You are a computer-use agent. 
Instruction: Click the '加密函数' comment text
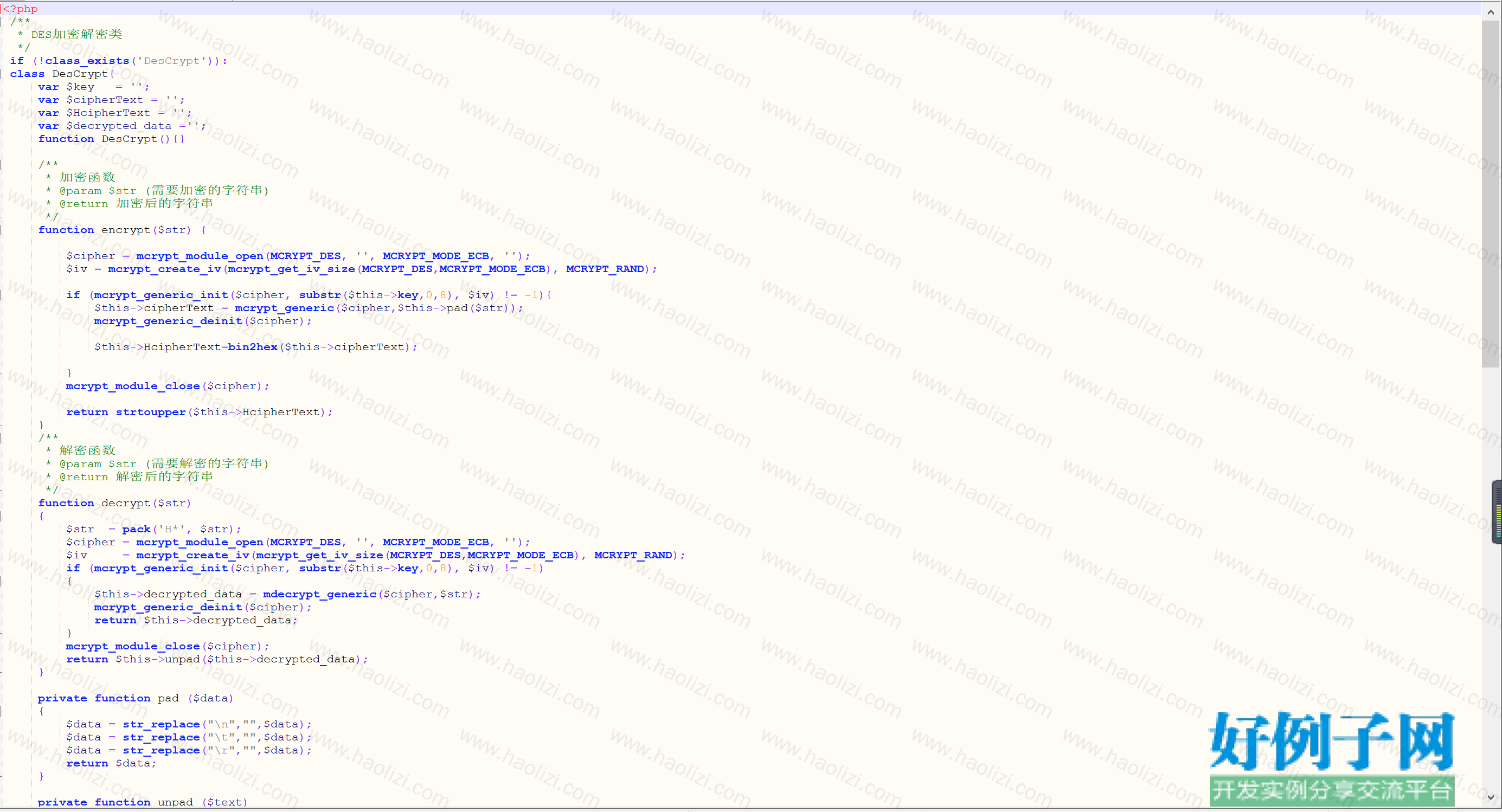[87, 177]
